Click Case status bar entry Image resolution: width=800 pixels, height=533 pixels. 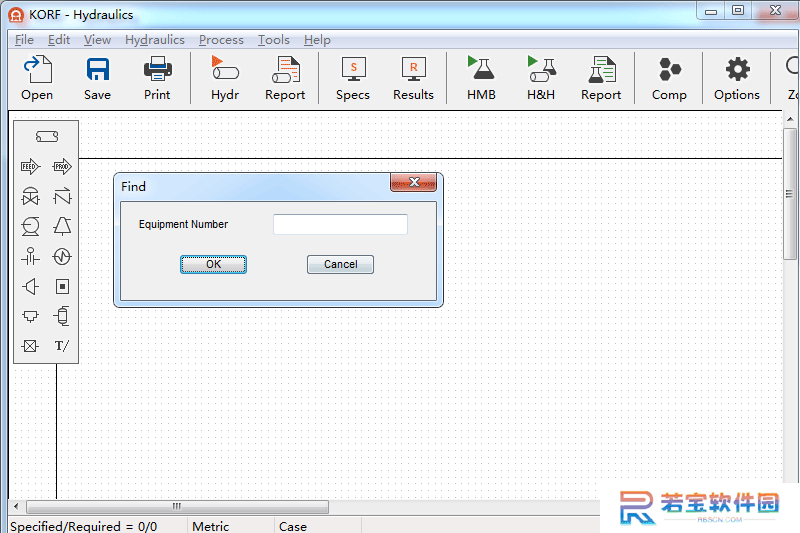(x=293, y=526)
